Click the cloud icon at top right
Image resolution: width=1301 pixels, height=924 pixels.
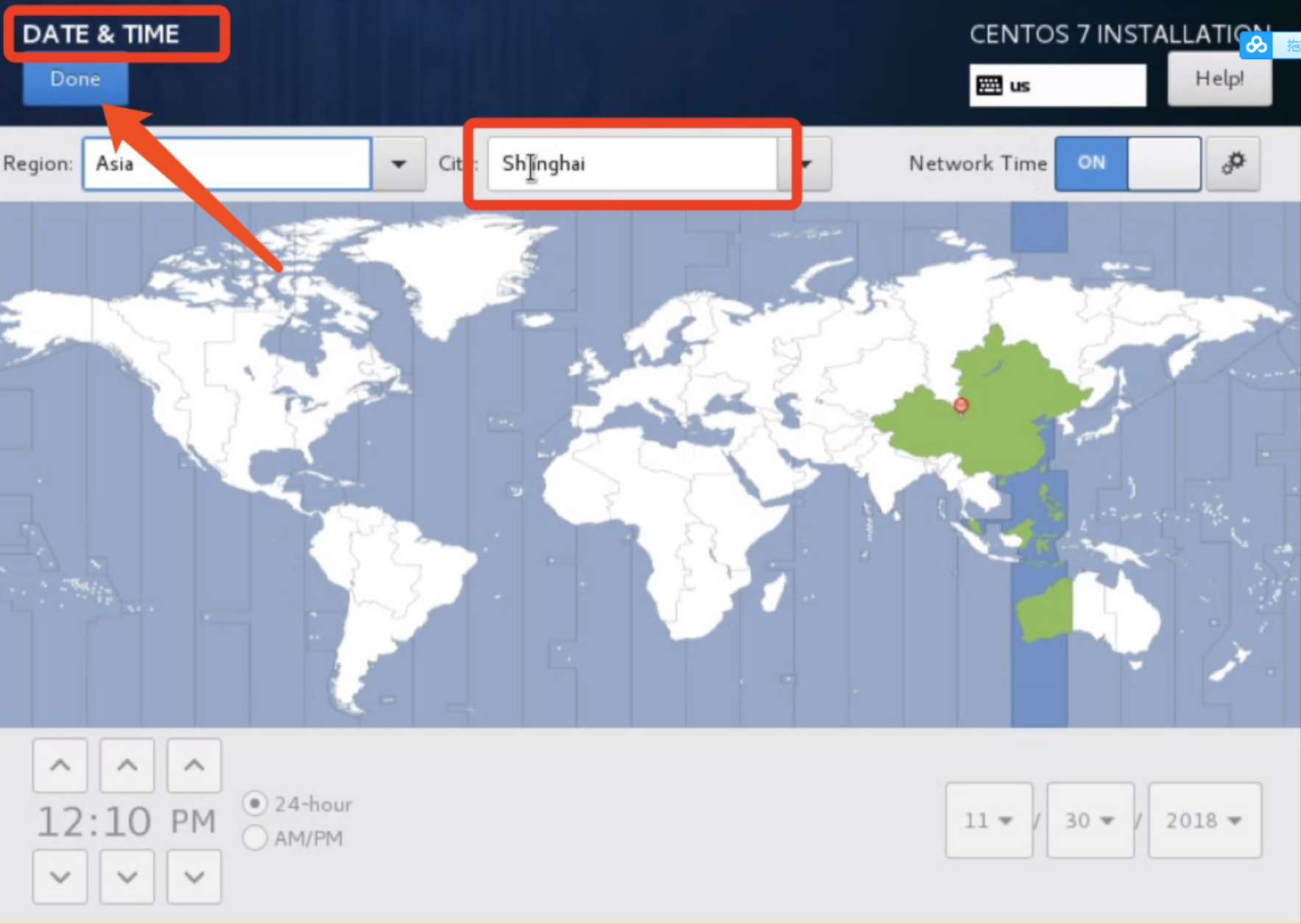click(1257, 46)
